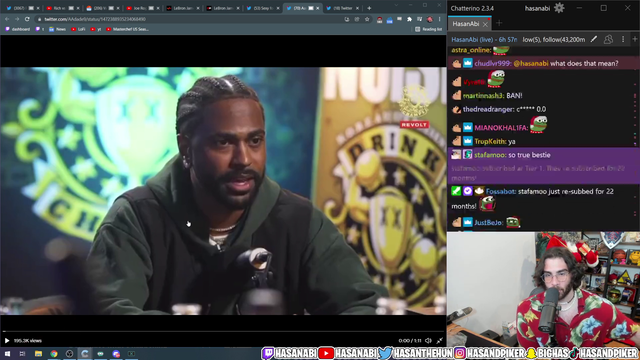
Task: Add a new split with plus button
Action: (x=635, y=39)
